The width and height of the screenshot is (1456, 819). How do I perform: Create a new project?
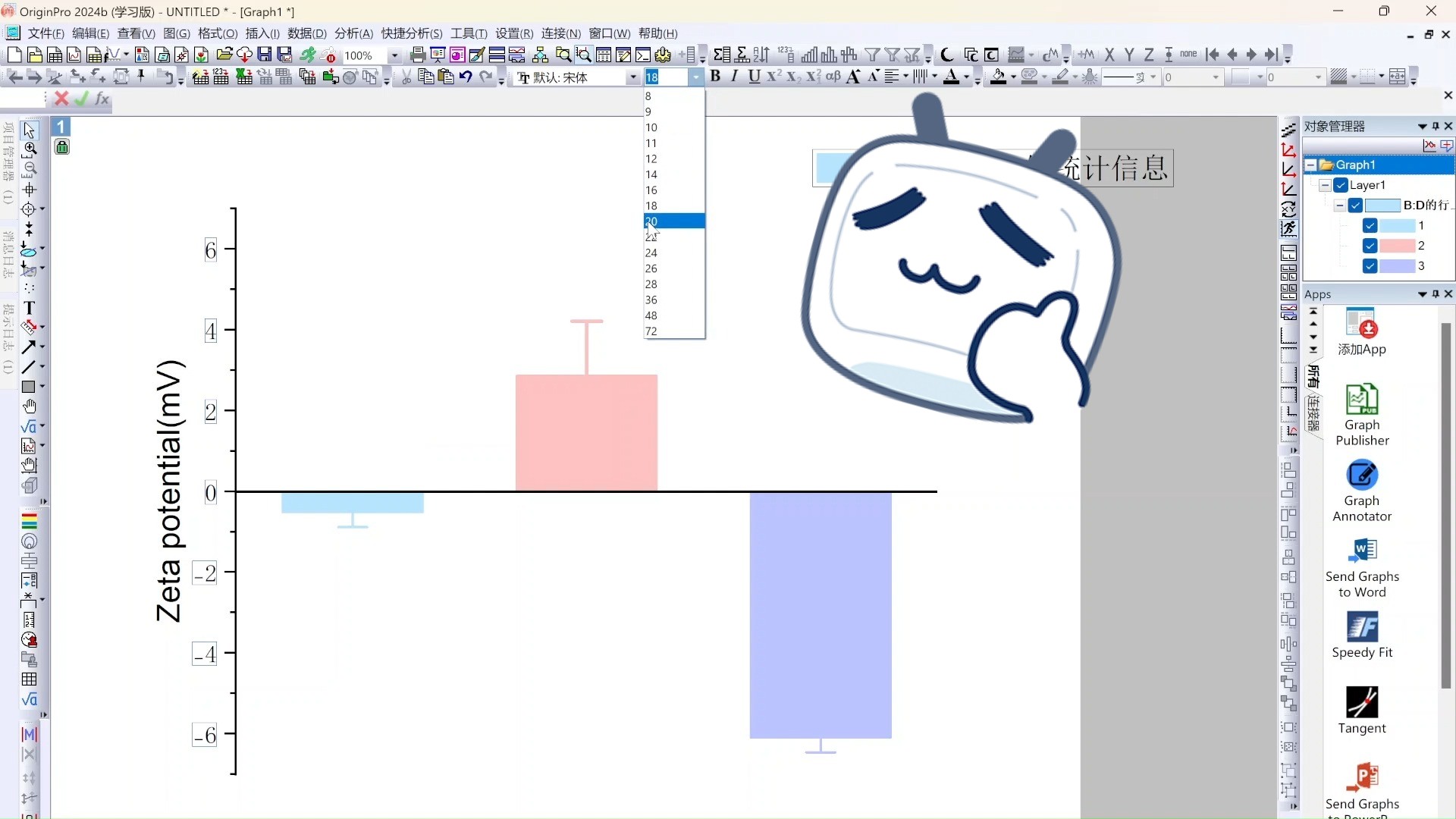pyautogui.click(x=14, y=55)
